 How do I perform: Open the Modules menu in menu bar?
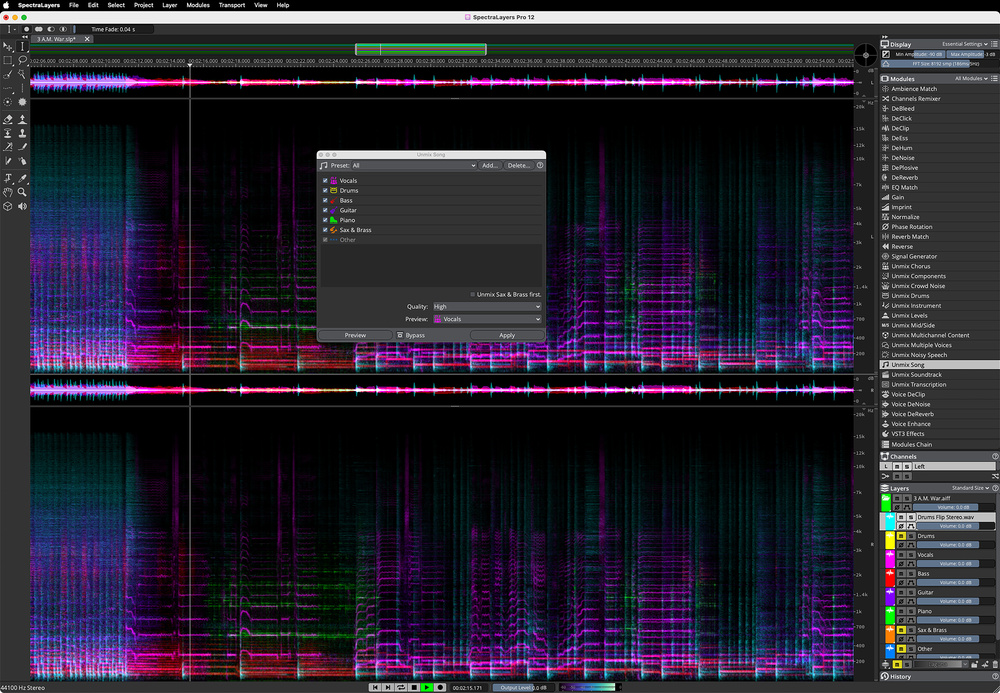(x=198, y=5)
